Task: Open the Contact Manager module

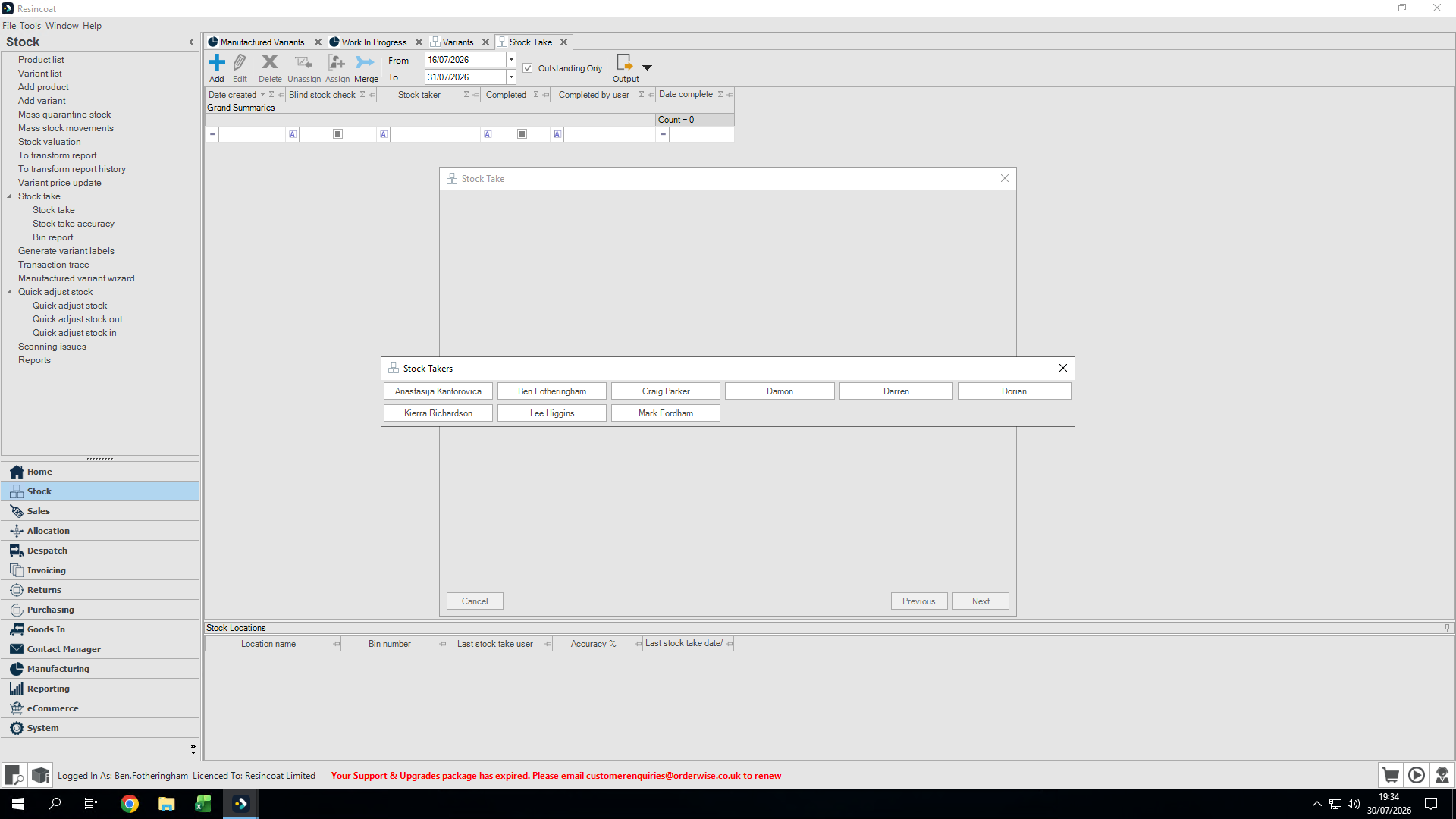Action: click(100, 649)
